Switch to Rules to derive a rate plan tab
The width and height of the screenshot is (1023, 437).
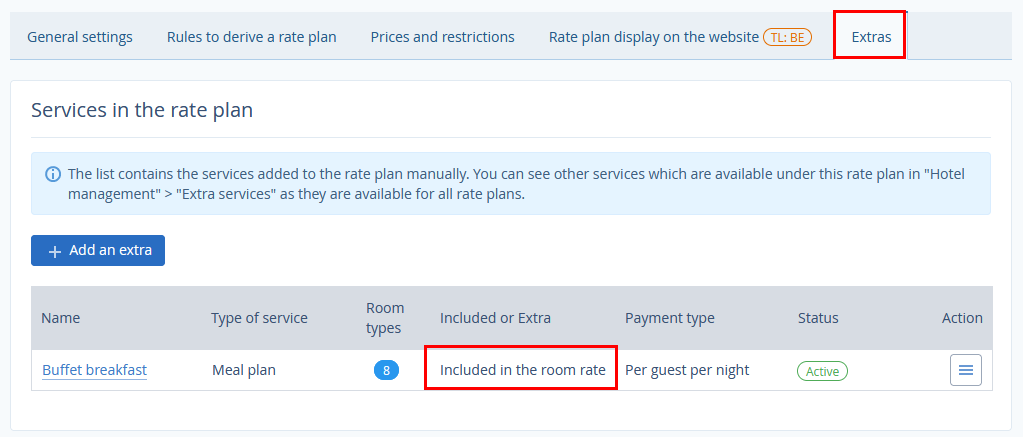point(251,37)
